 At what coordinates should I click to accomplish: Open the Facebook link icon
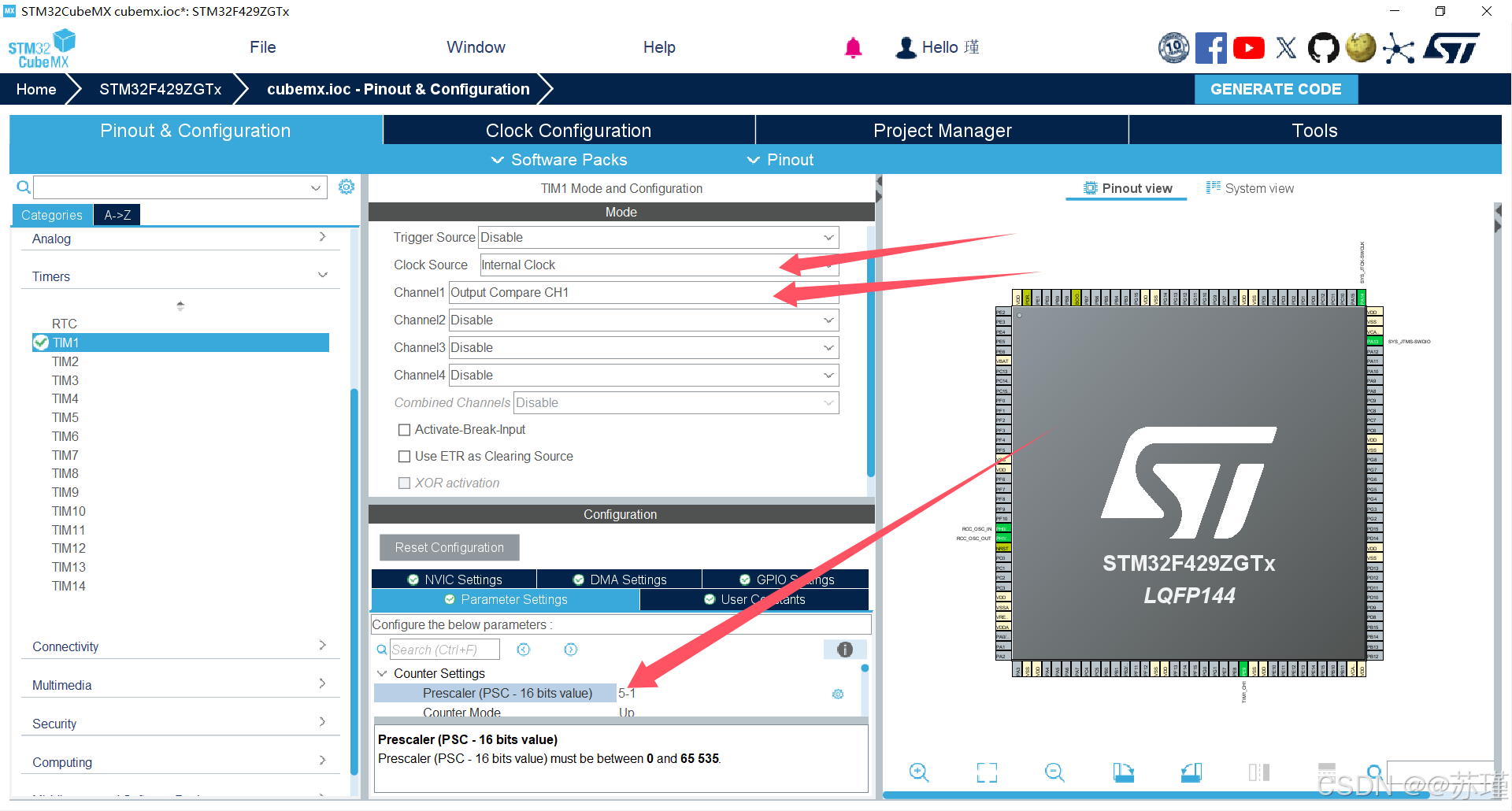coord(1210,48)
